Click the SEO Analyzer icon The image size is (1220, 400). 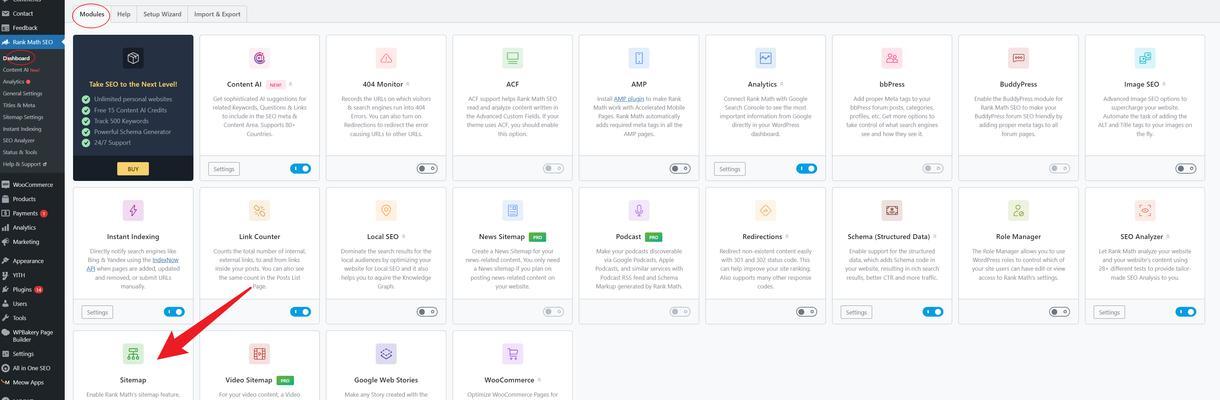coord(1144,210)
